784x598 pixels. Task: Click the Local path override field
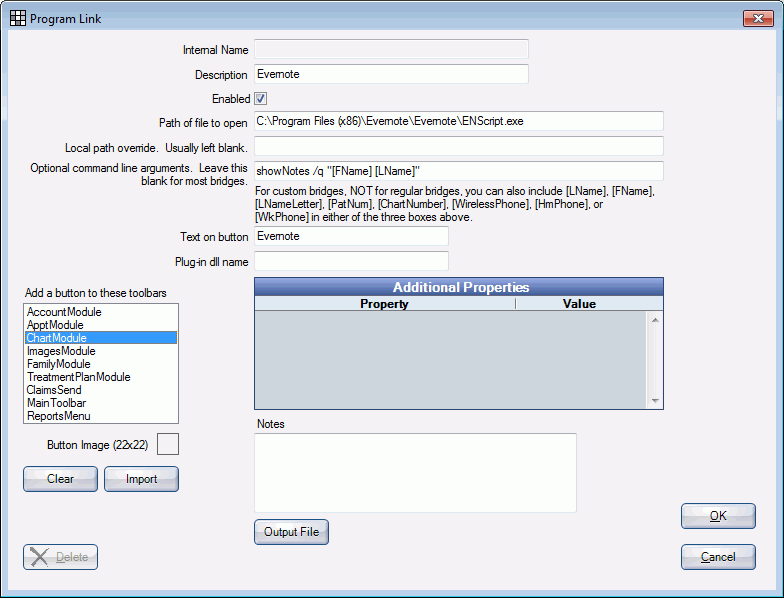click(458, 146)
